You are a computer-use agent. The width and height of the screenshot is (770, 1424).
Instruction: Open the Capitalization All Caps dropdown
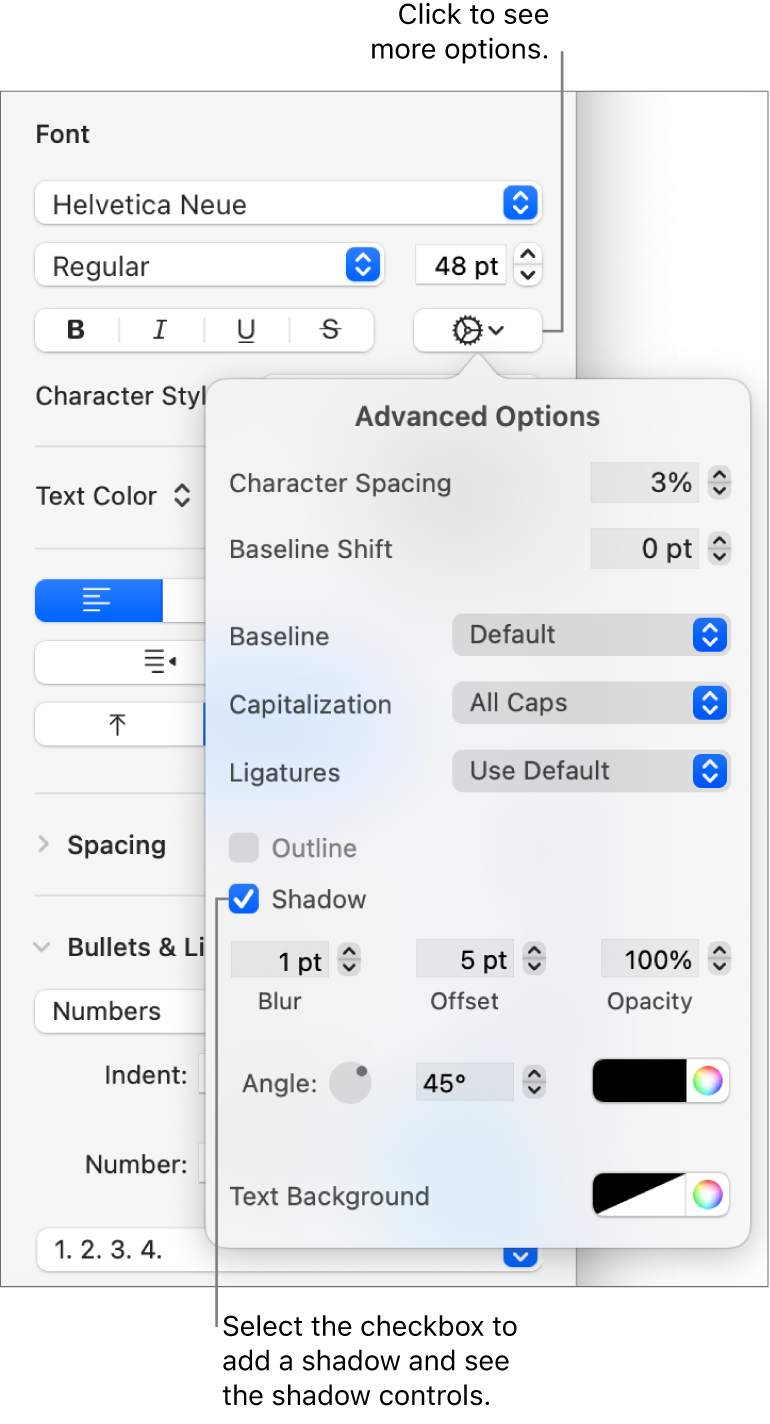[590, 703]
